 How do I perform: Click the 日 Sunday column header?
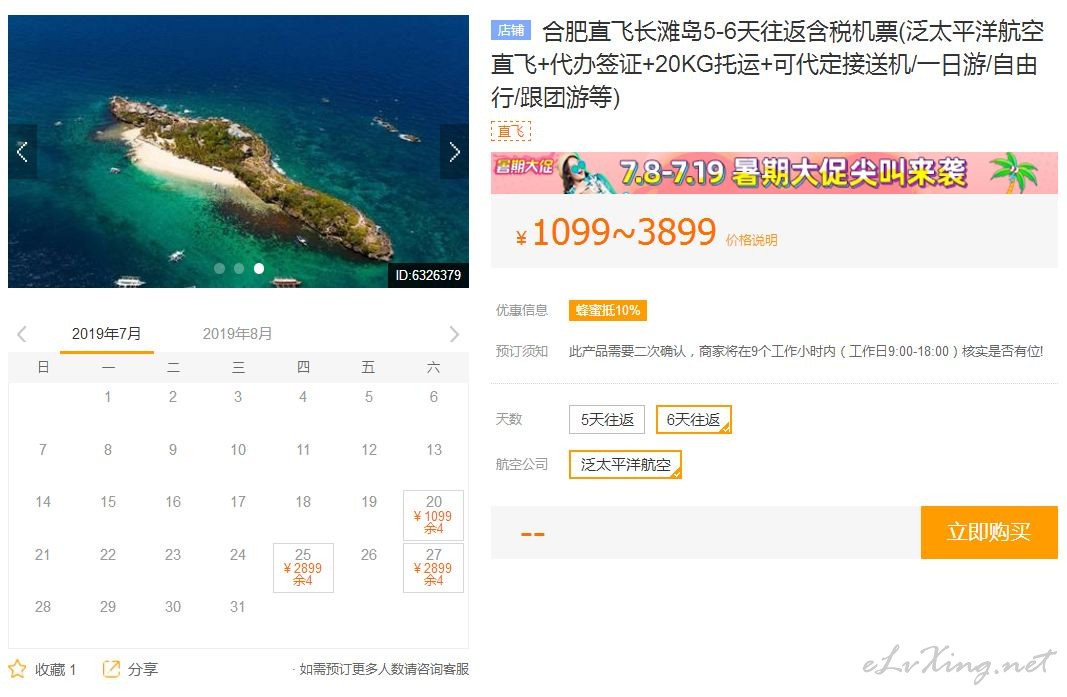[43, 368]
